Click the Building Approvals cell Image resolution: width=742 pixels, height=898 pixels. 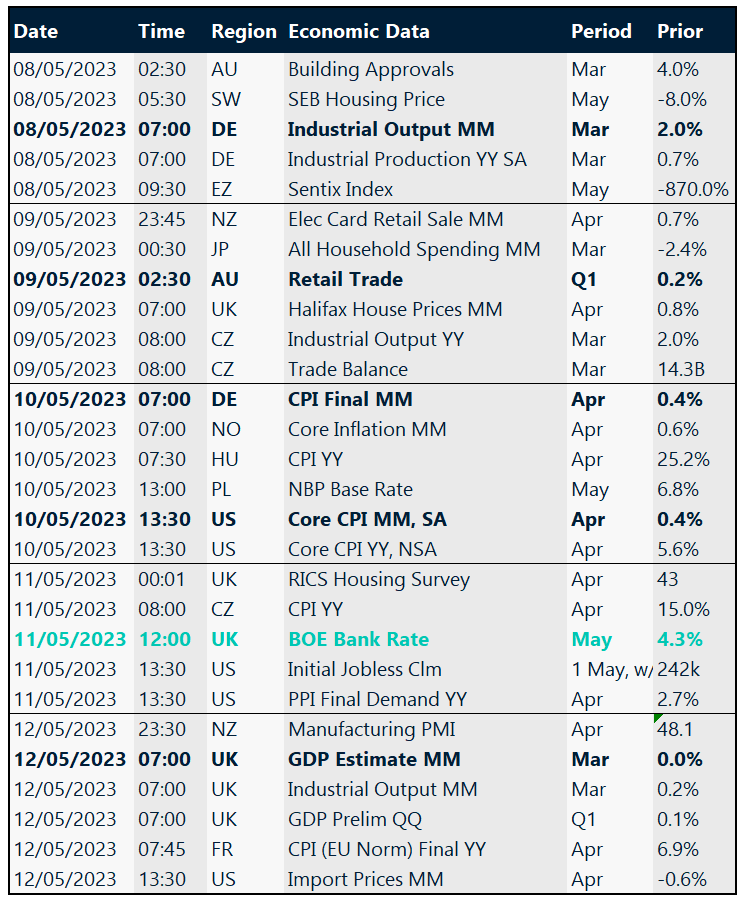(370, 69)
